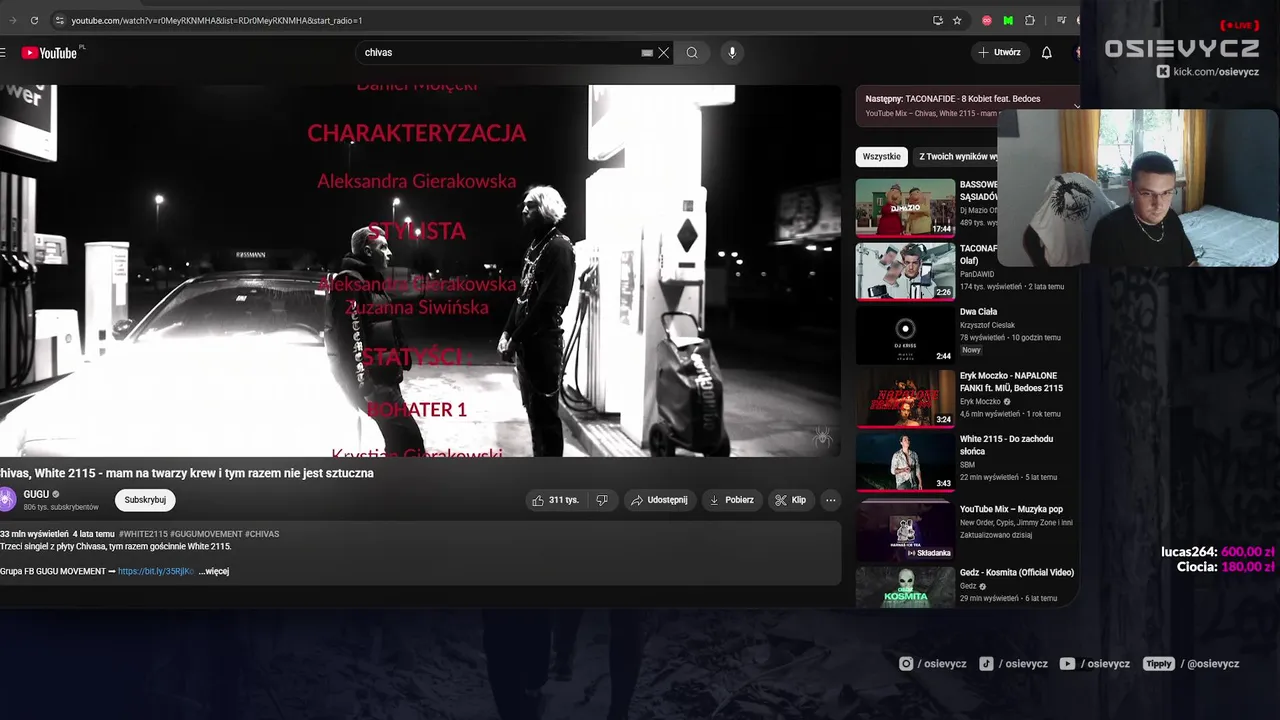Share the video via Udostępnij
Image resolution: width=1280 pixels, height=720 pixels.
pos(658,500)
